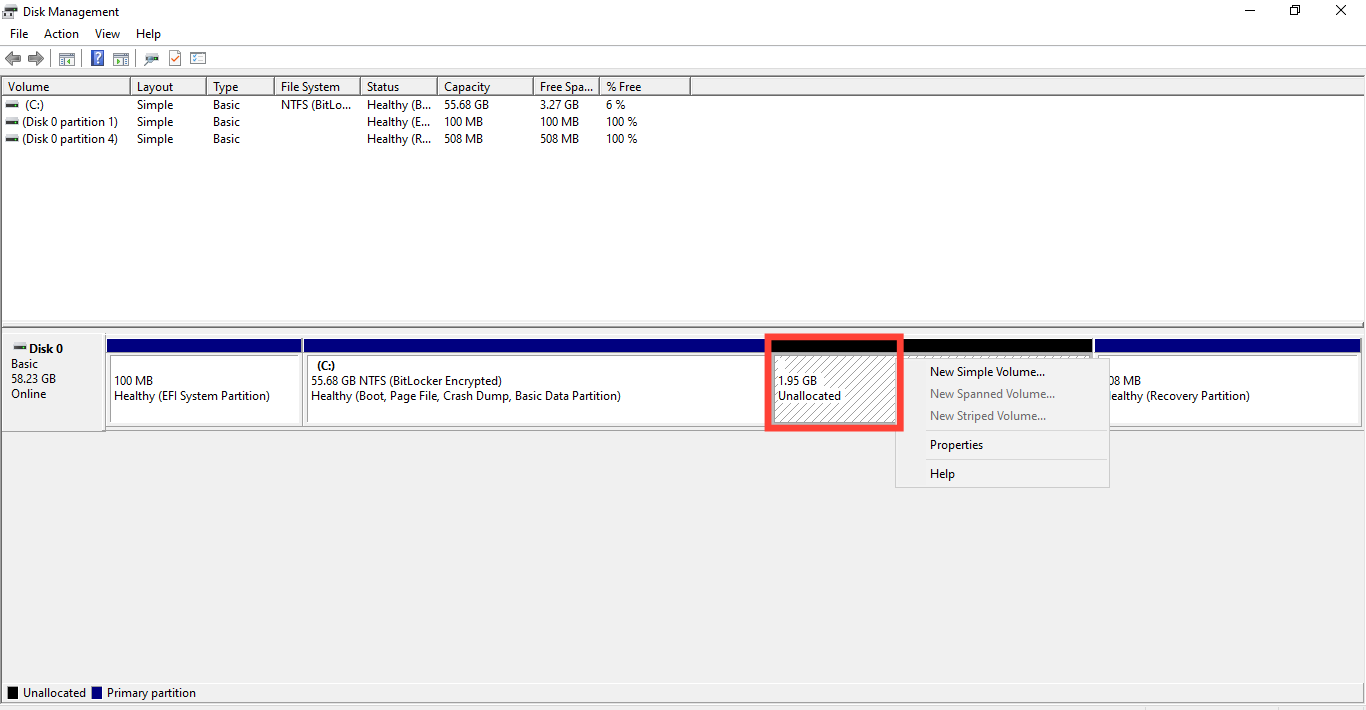
Task: Select Disk 0 partition 4 in the list
Action: (x=65, y=138)
